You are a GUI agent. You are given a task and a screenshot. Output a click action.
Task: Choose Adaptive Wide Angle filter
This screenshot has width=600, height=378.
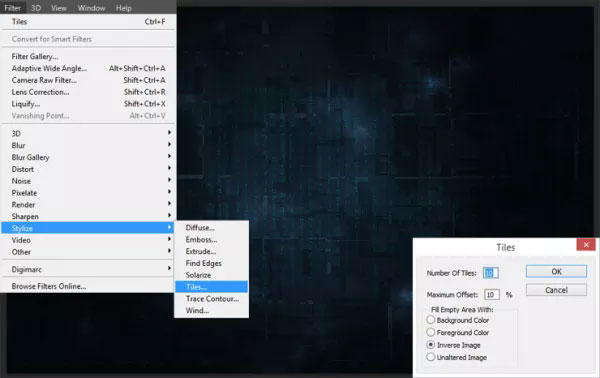click(88, 68)
